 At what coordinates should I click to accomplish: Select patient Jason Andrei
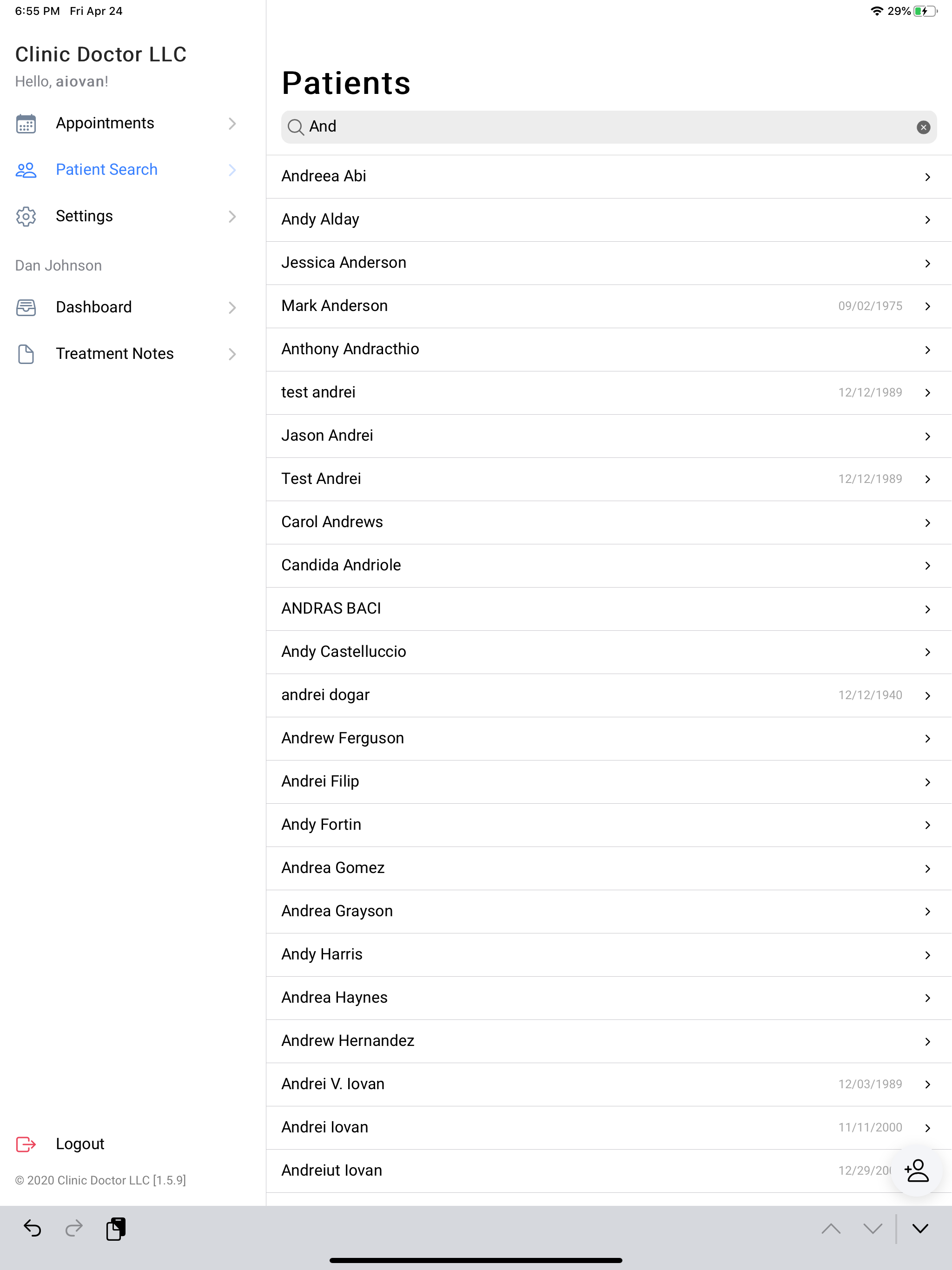(x=608, y=436)
